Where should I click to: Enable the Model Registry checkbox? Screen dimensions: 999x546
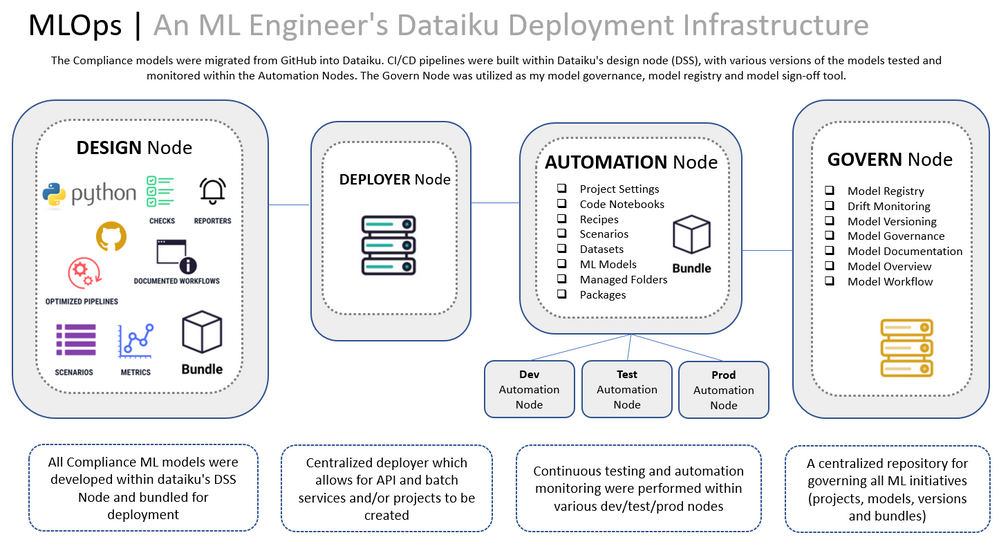tap(829, 191)
